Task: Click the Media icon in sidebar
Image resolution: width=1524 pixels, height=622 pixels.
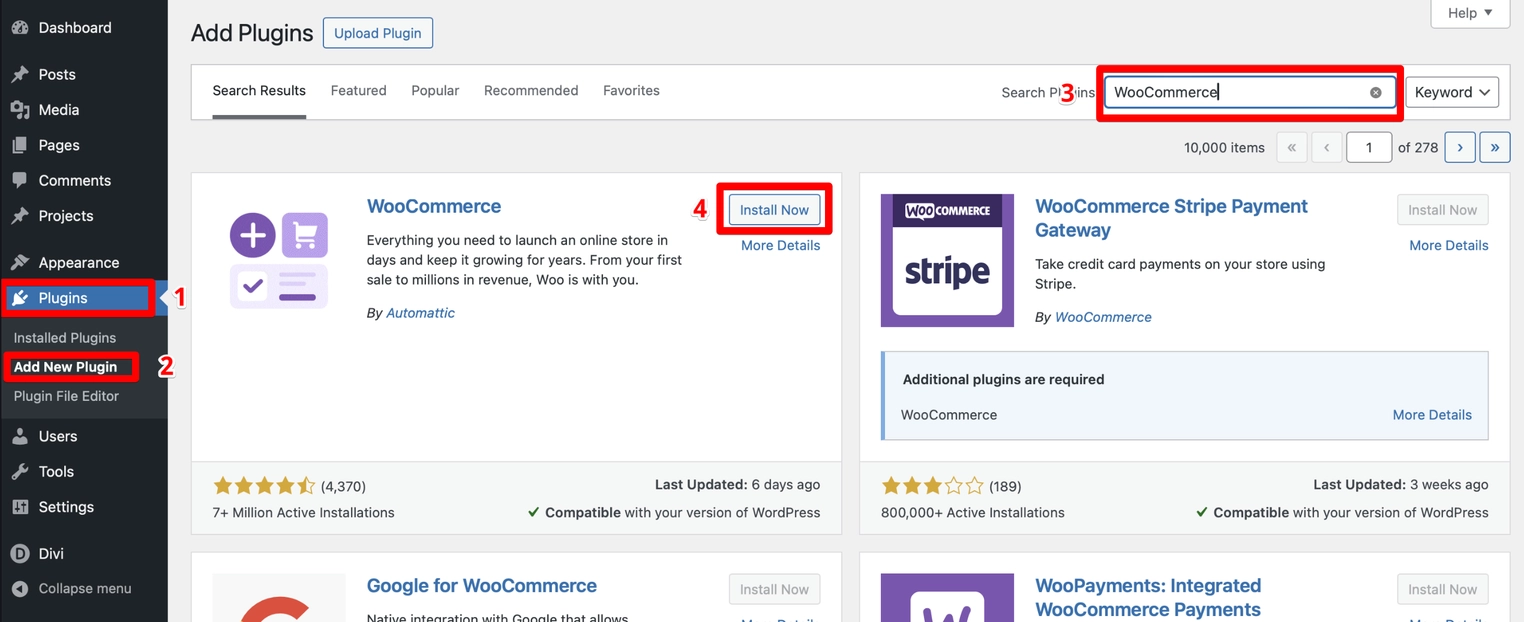Action: pos(20,110)
